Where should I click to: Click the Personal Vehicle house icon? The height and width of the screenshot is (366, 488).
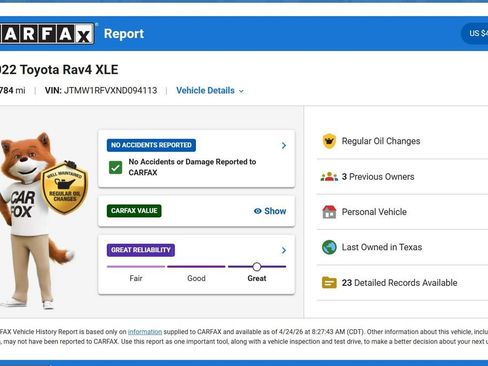point(329,212)
